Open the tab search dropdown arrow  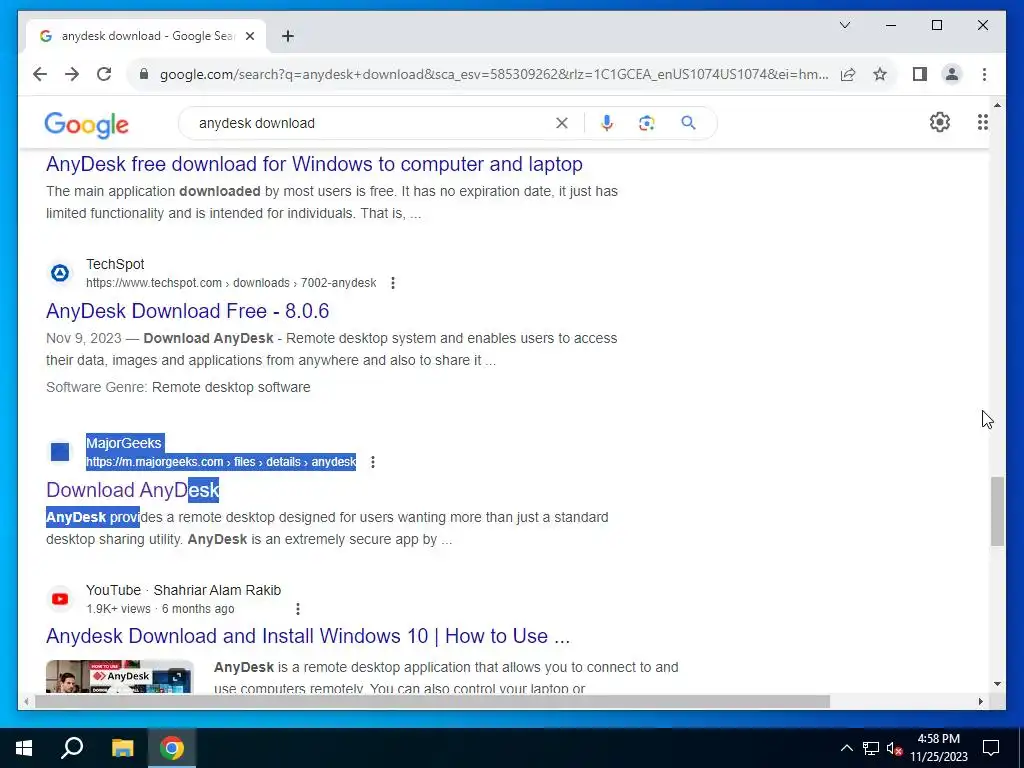coord(844,25)
